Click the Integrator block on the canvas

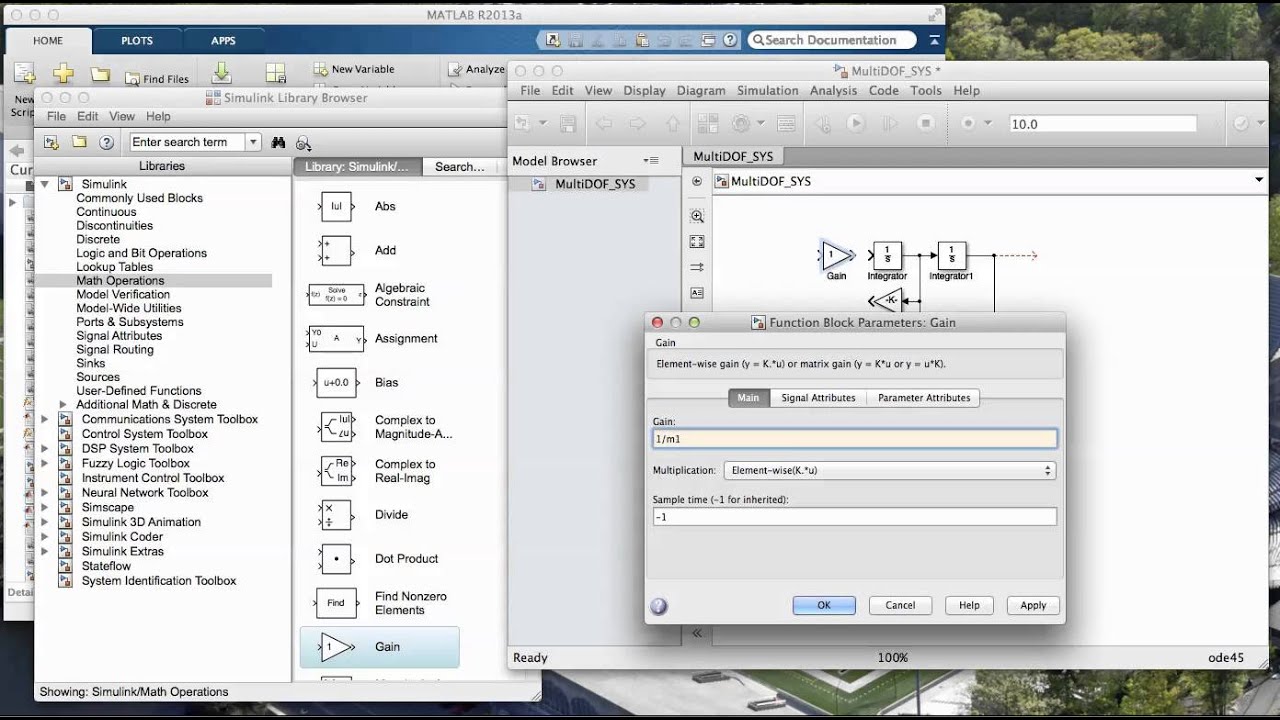887,256
